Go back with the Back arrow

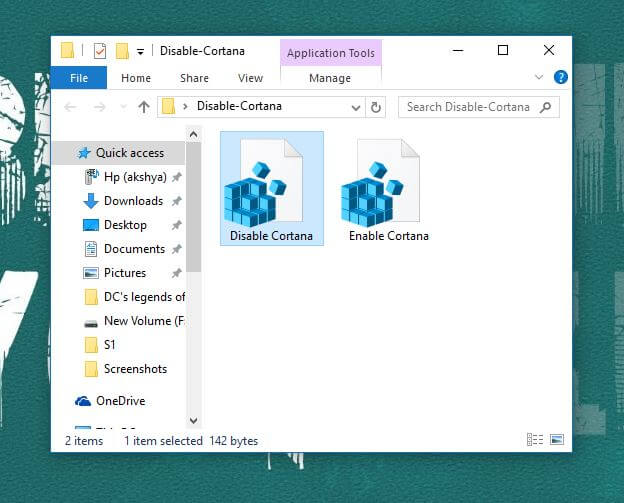[70, 107]
